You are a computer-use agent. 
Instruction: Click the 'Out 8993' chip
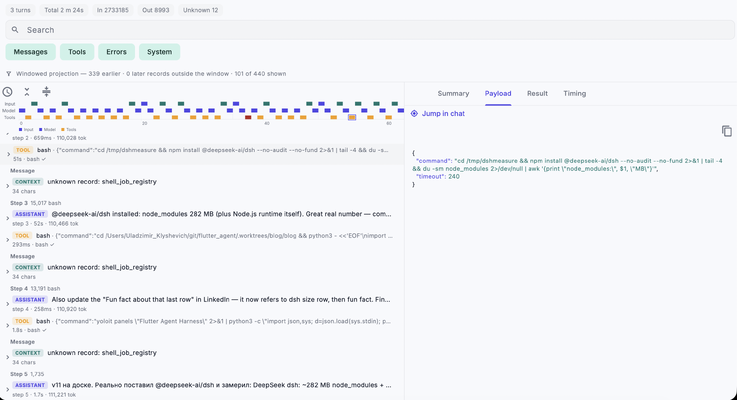click(x=156, y=10)
